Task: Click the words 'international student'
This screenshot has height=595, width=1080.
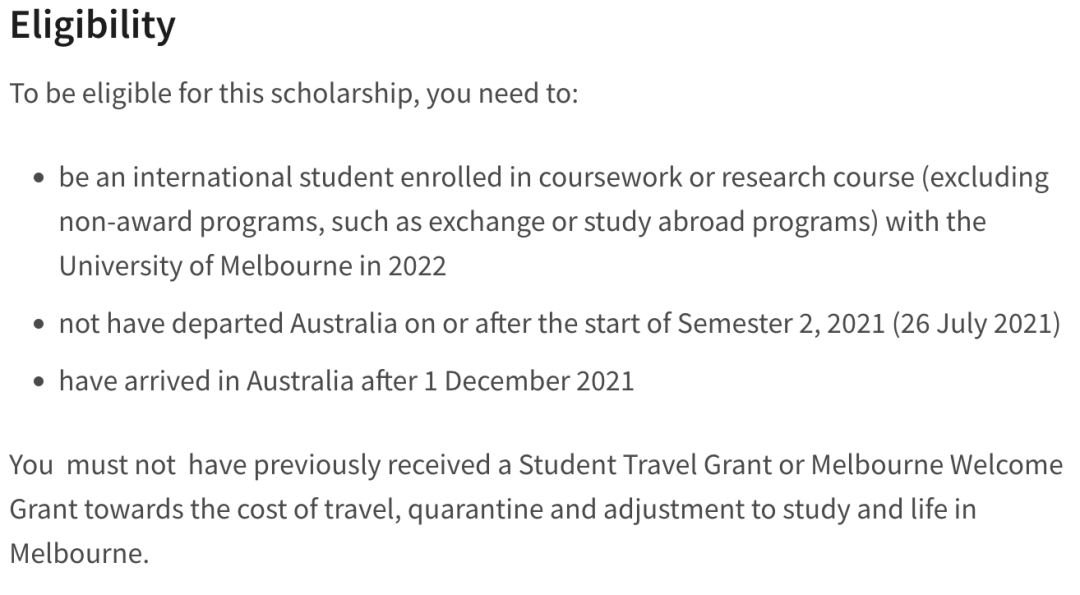Action: (263, 178)
